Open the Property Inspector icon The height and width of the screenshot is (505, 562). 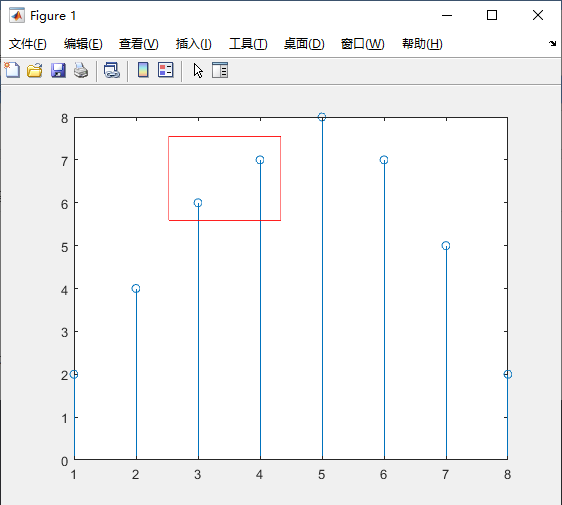[220, 70]
